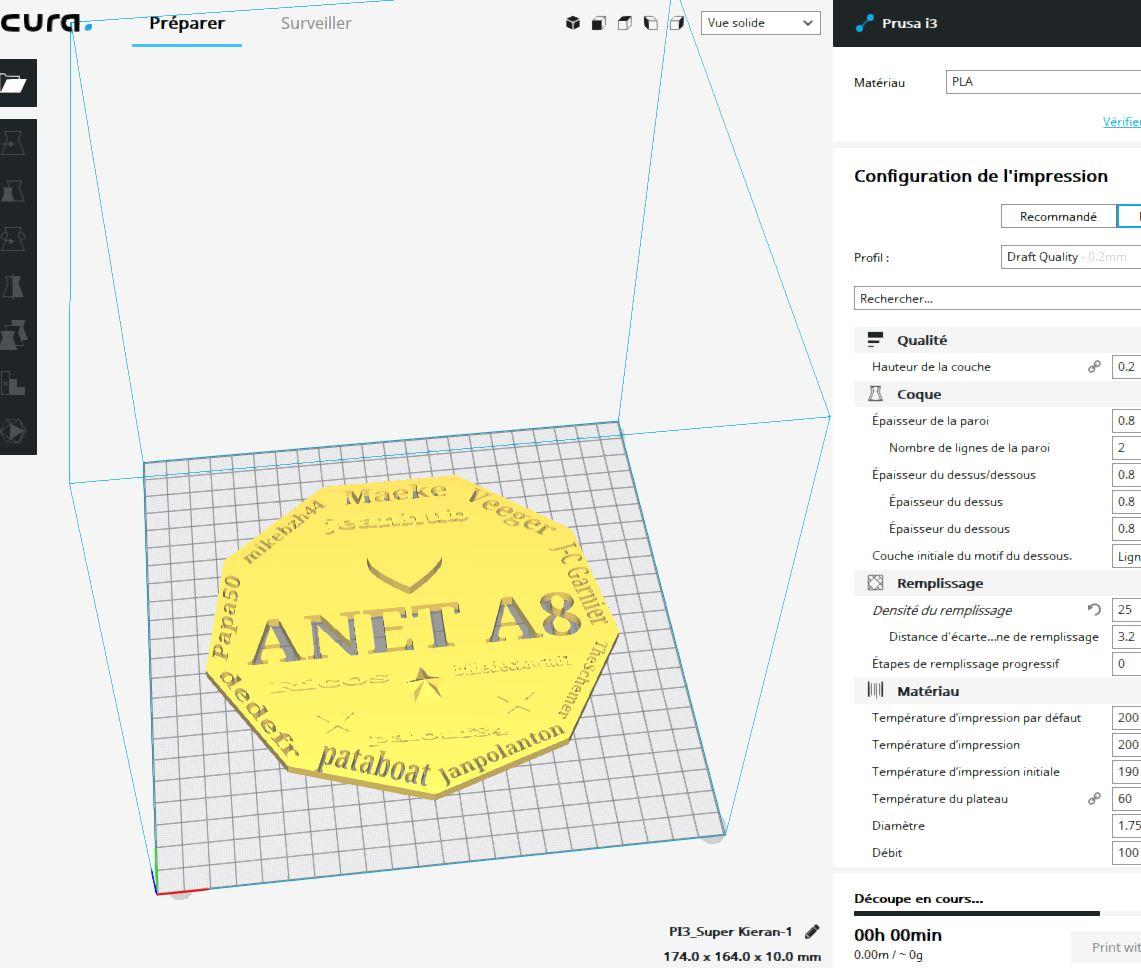1141x968 pixels.
Task: Switch to the Préparer tab
Action: pos(187,23)
